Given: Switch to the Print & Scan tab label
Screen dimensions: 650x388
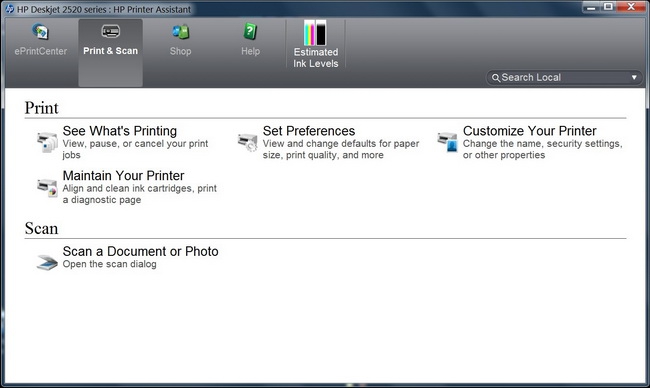Looking at the screenshot, I should coord(110,51).
